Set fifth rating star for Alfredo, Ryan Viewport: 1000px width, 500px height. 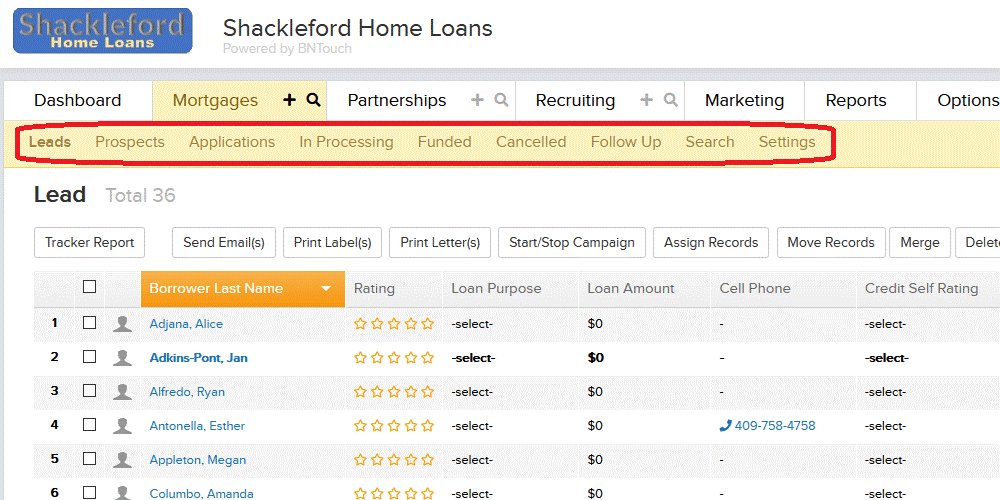click(427, 392)
